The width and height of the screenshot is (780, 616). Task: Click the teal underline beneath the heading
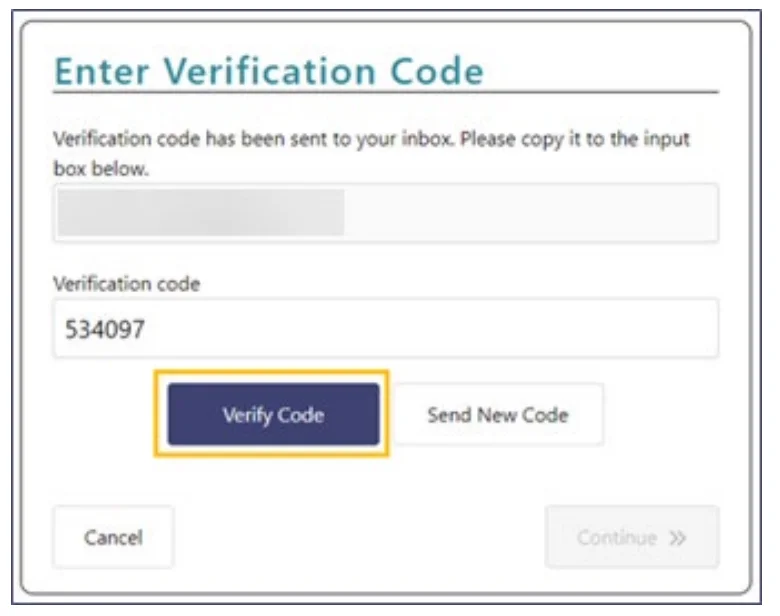coord(385,93)
